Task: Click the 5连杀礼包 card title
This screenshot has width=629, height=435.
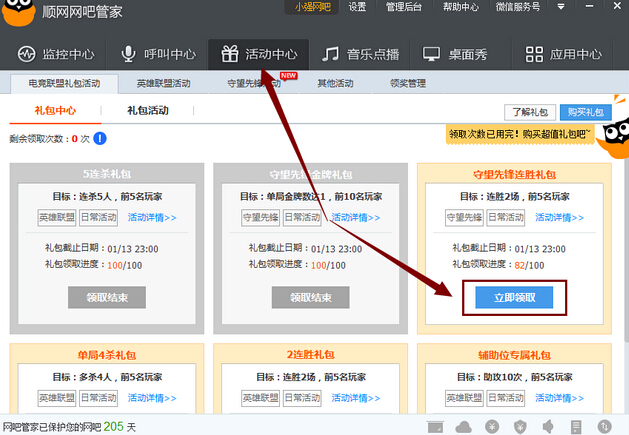Action: 107,174
